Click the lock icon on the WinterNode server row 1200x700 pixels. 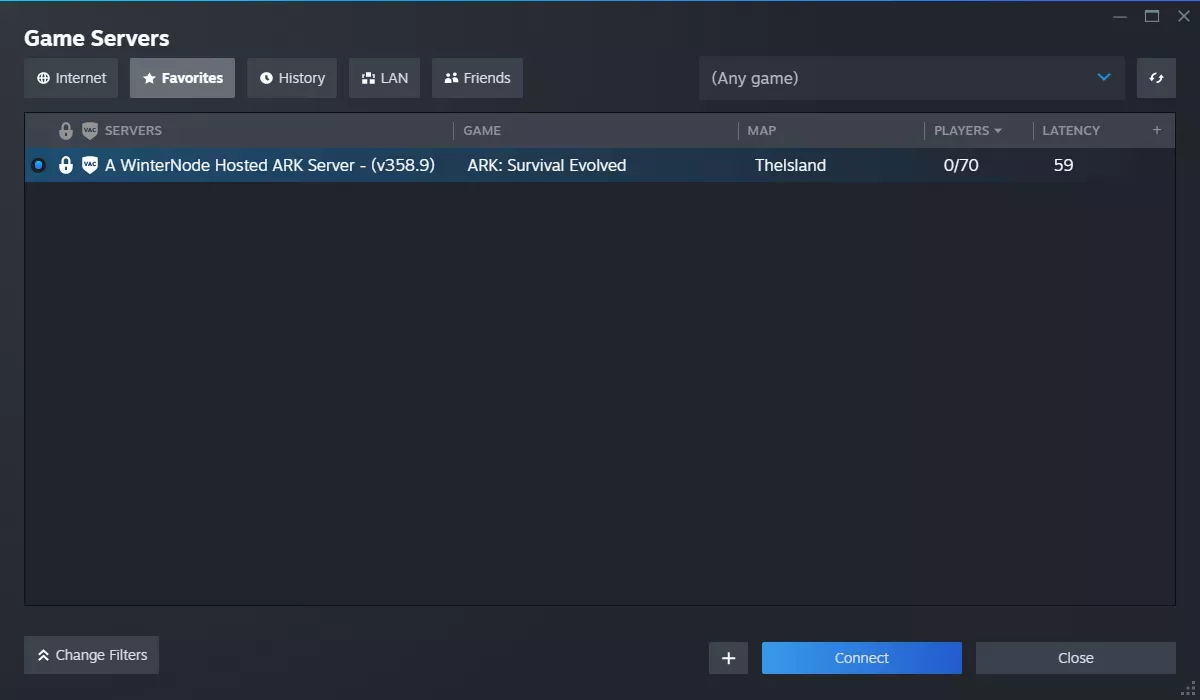[65, 165]
